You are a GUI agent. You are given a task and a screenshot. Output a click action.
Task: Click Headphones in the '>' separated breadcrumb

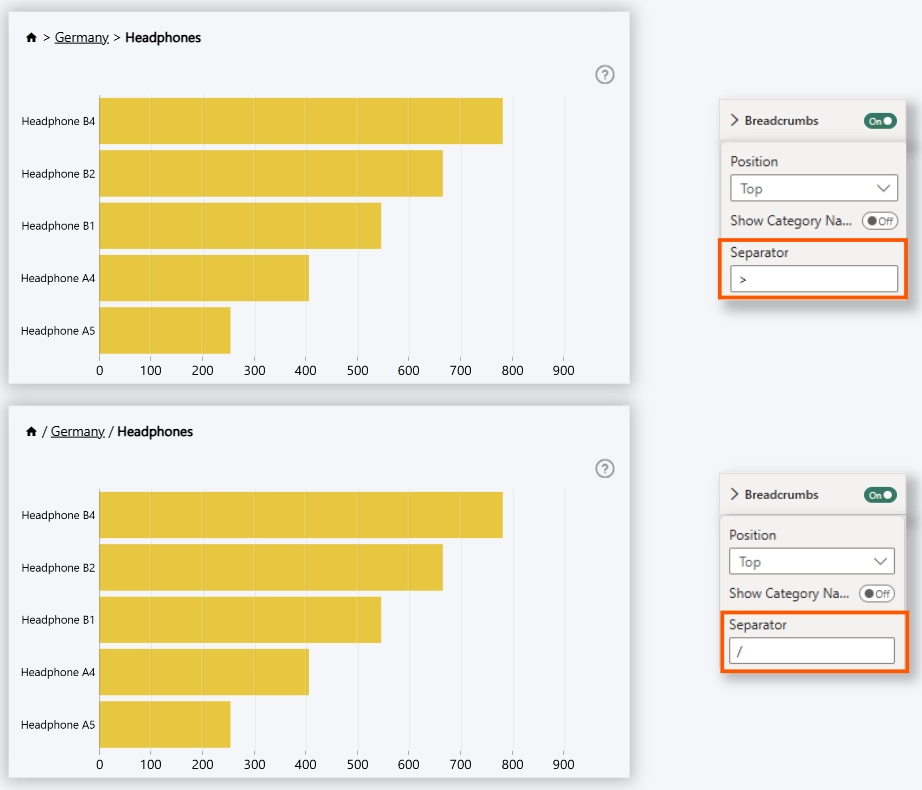(x=162, y=38)
